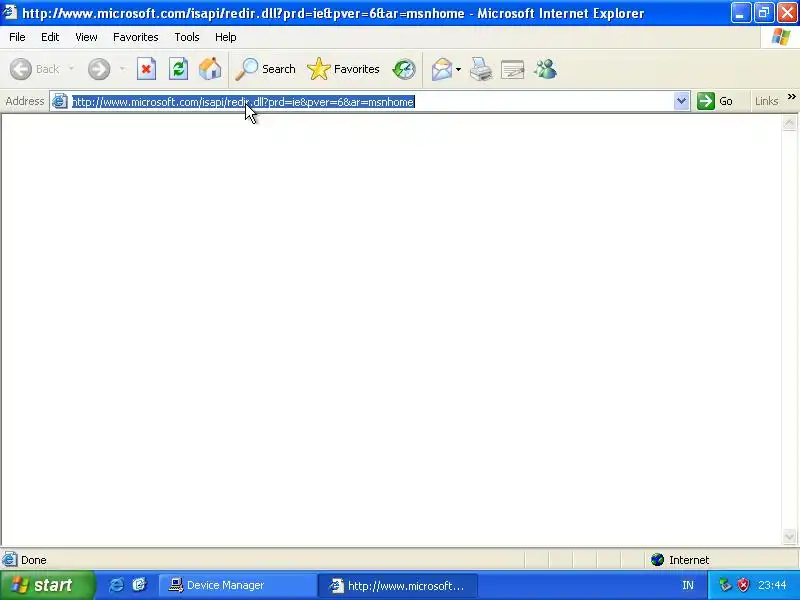Screen dimensions: 800x600
Task: Close the Internet Explorer window
Action: pyautogui.click(x=787, y=13)
